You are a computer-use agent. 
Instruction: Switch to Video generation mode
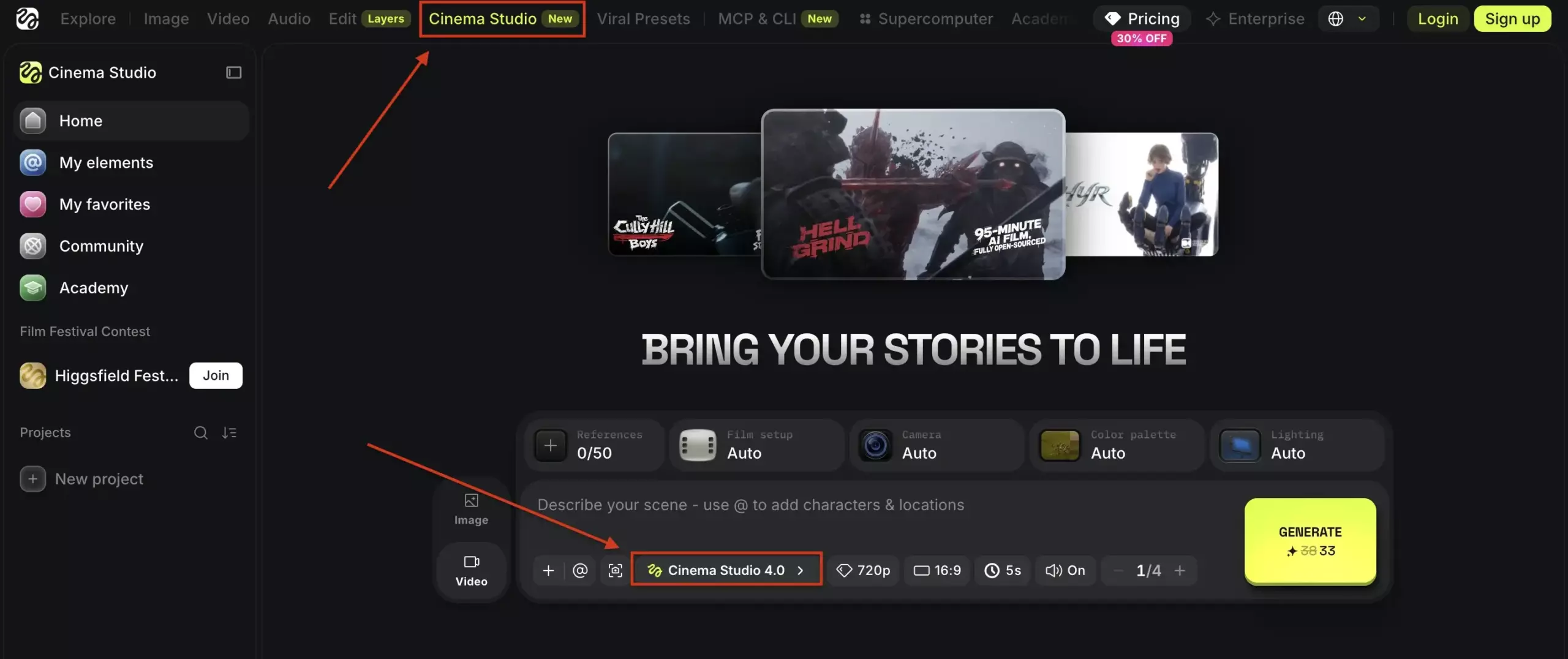coord(471,571)
